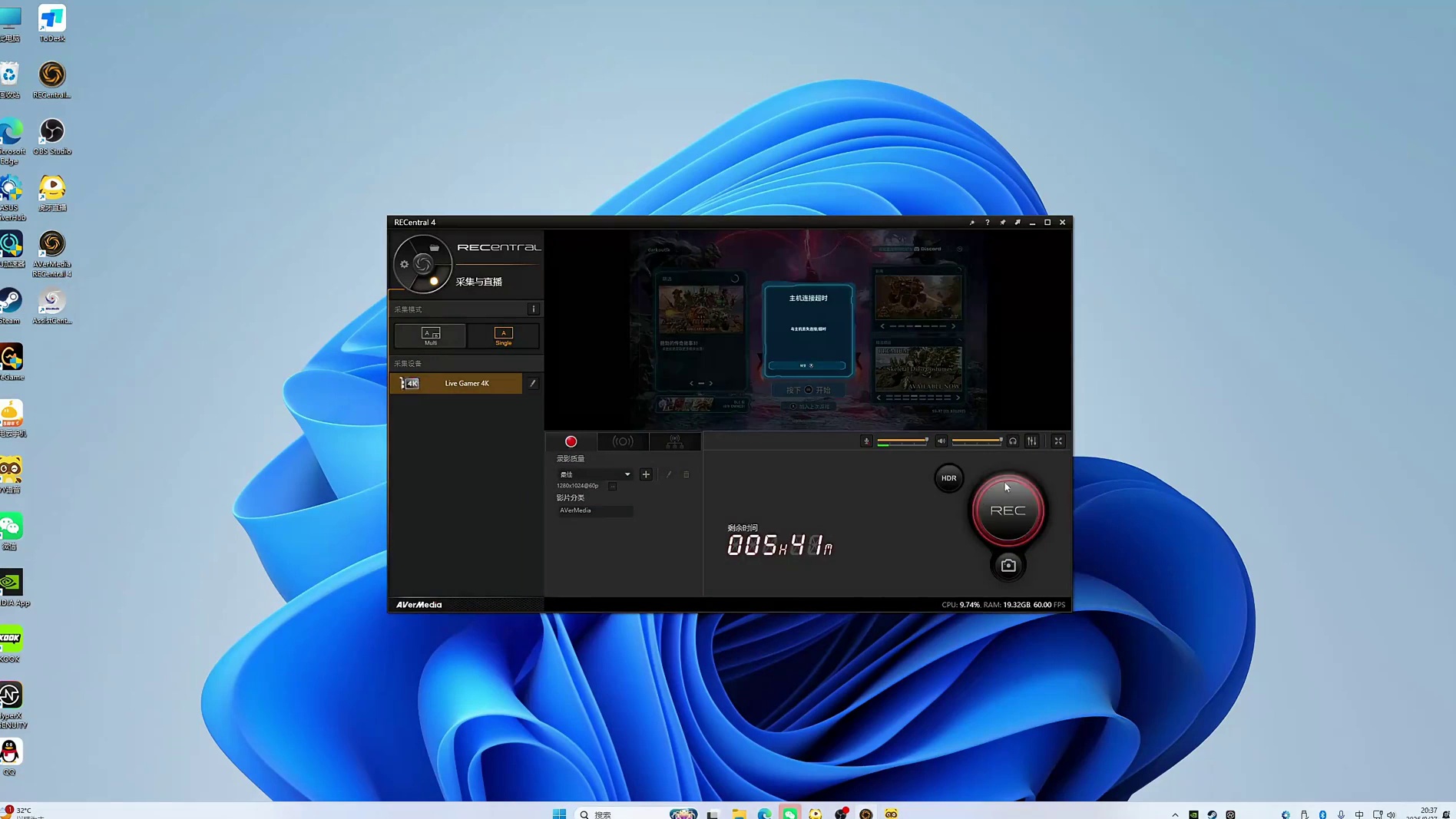Select the Live Gamer 4K device

(x=456, y=383)
